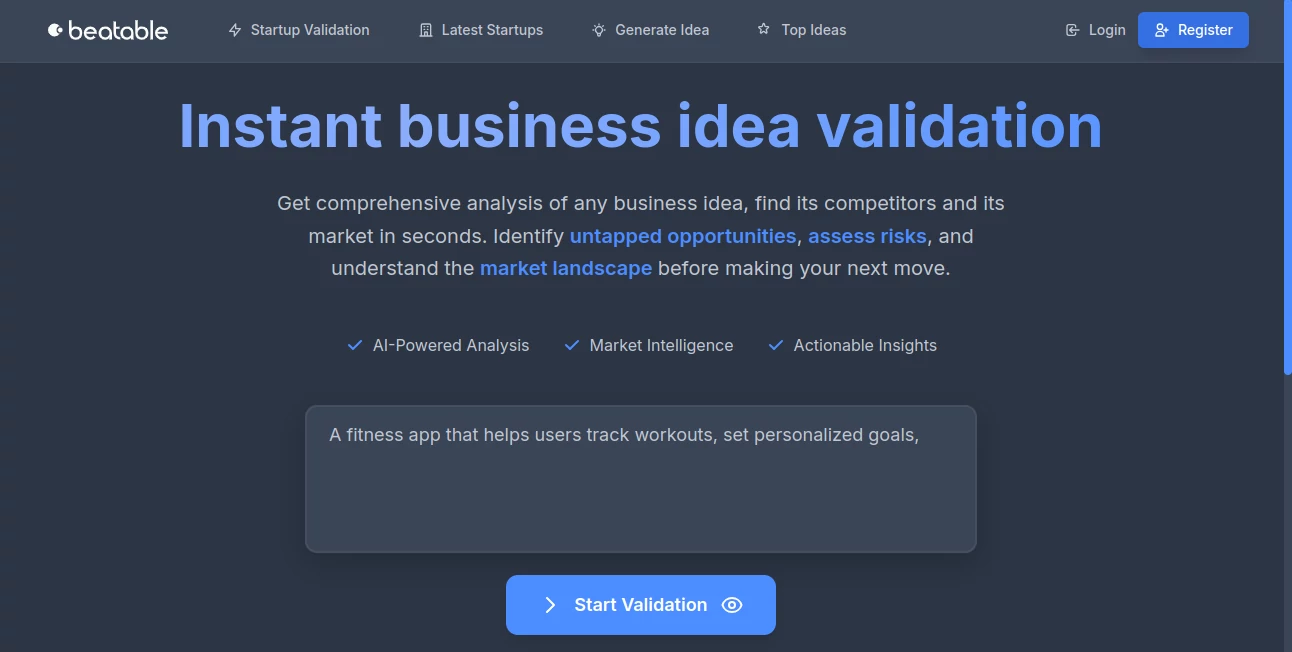Screen dimensions: 1292x652
Task: Click the building icon next to Latest Startups
Action: [424, 30]
